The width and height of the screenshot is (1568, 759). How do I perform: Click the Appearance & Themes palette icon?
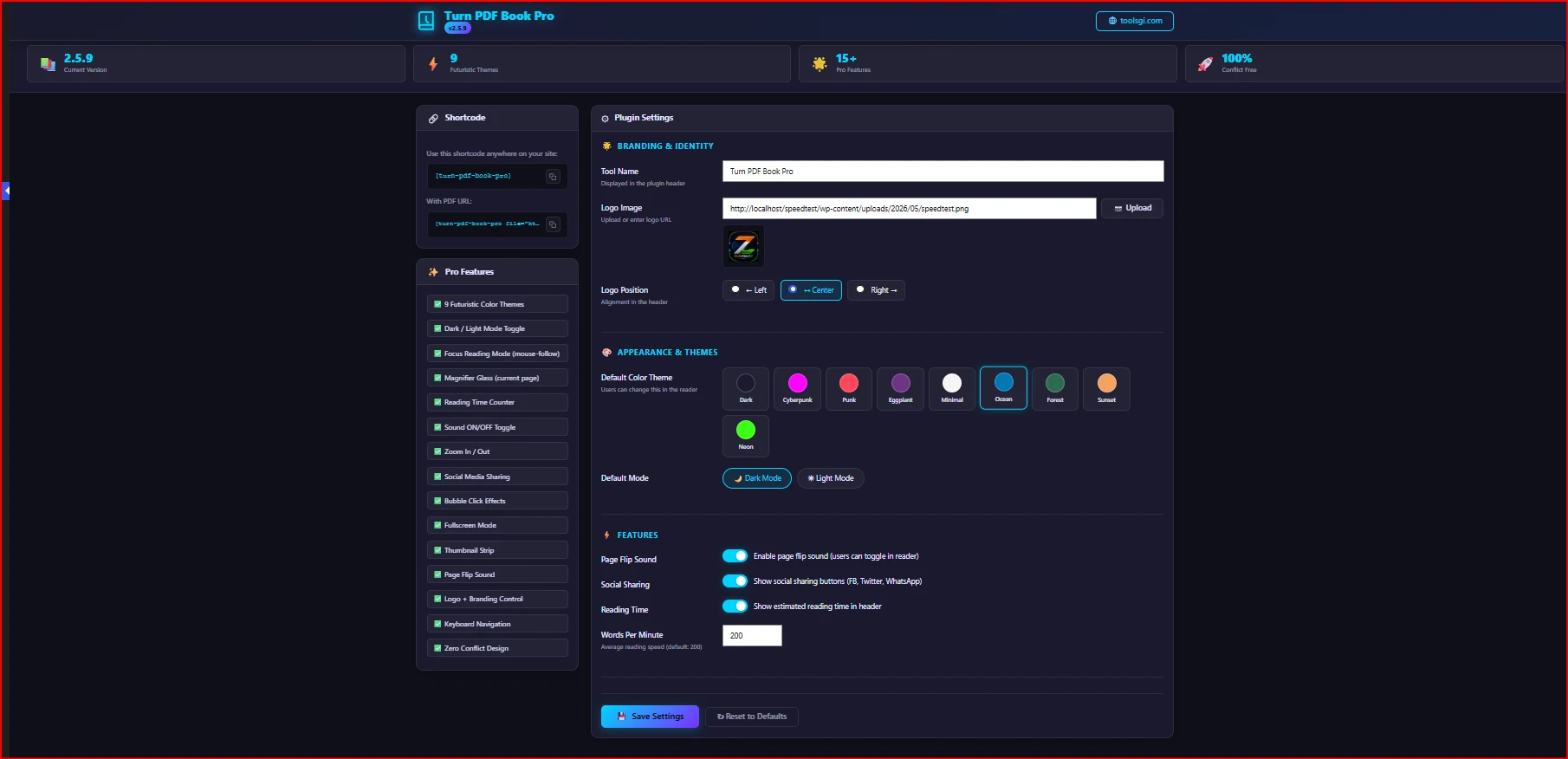pyautogui.click(x=606, y=353)
